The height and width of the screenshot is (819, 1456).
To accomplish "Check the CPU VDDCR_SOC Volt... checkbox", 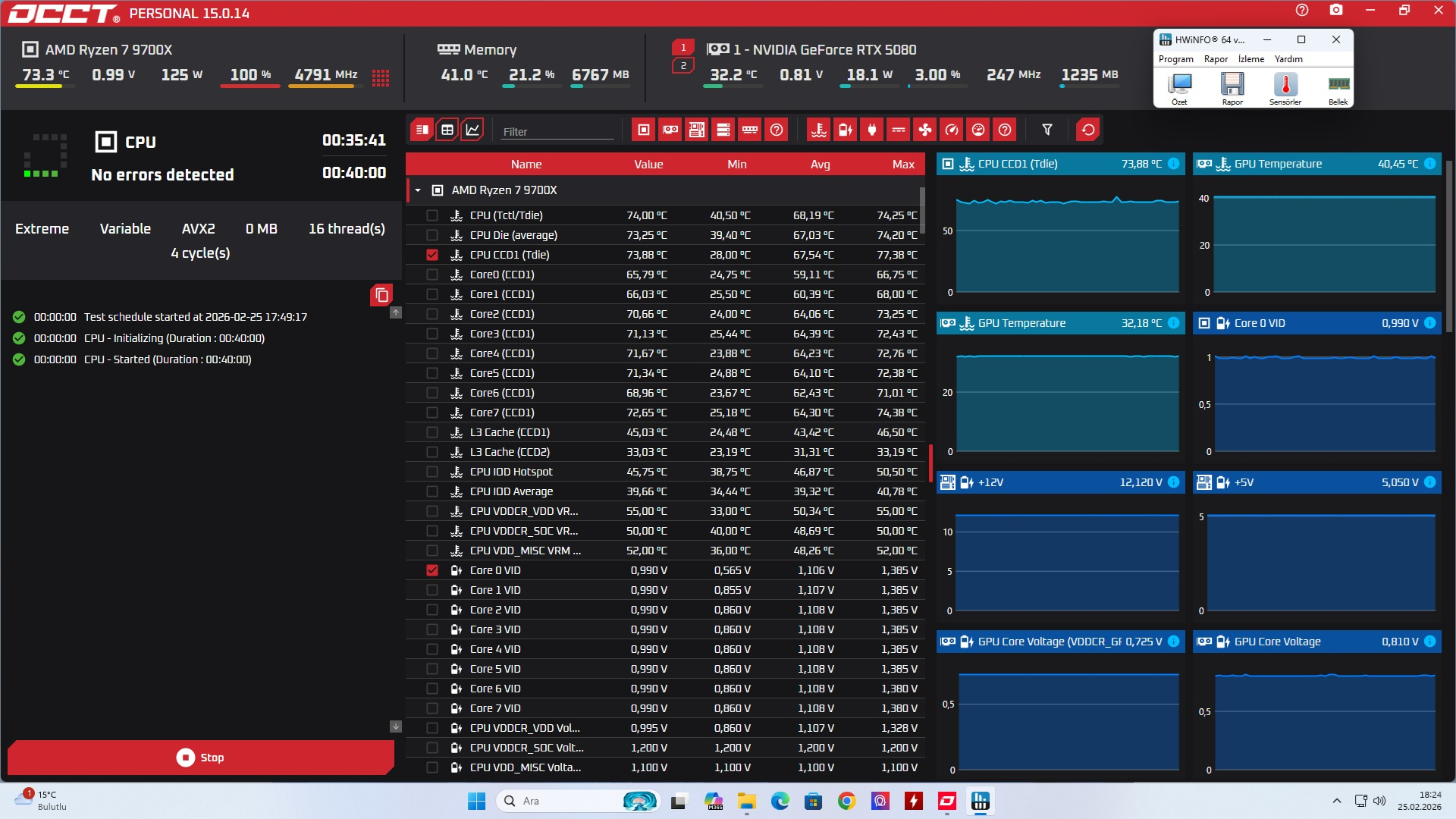I will [432, 748].
